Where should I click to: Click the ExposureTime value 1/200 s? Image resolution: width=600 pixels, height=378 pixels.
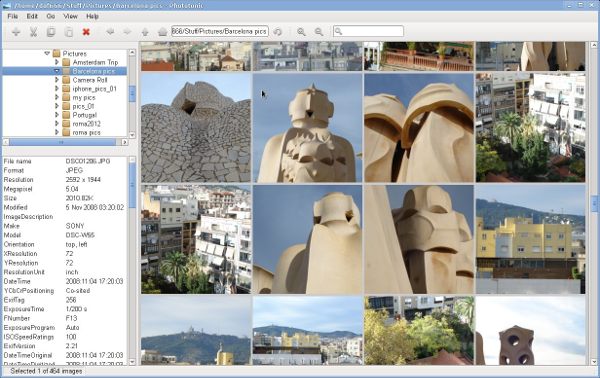(x=76, y=309)
